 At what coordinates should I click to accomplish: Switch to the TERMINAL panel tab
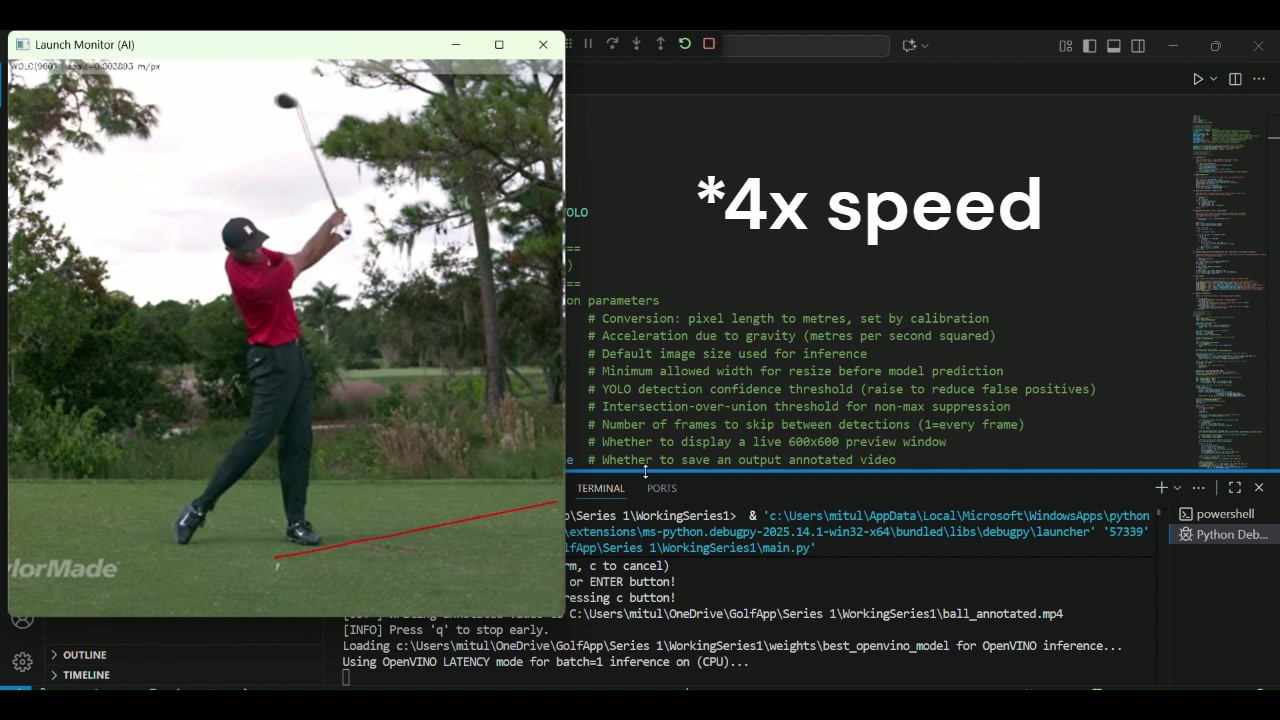[600, 488]
